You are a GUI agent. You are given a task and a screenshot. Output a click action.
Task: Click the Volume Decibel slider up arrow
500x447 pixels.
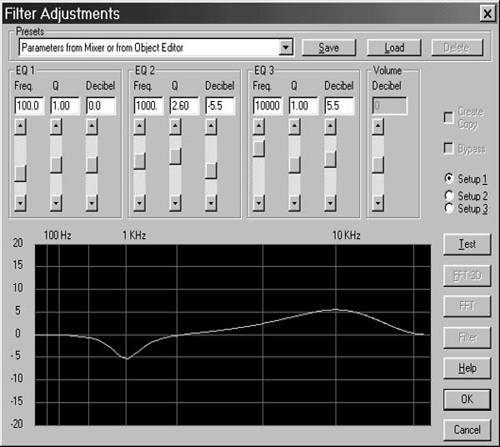point(378,127)
